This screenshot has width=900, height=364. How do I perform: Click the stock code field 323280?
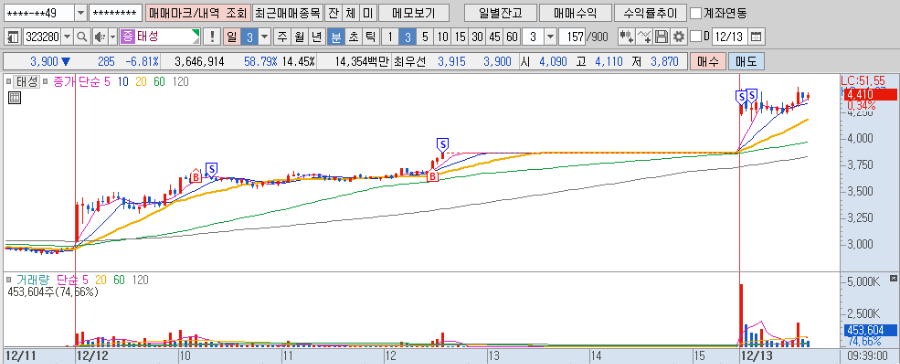tap(42, 37)
